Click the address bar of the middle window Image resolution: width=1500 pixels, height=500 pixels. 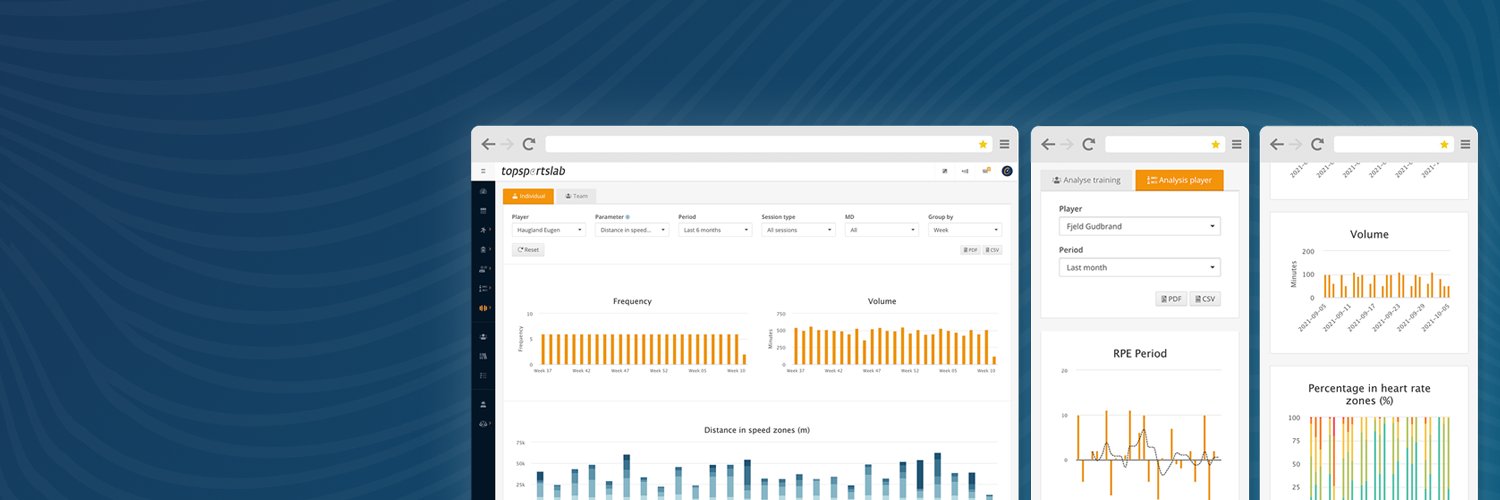pyautogui.click(x=1164, y=144)
